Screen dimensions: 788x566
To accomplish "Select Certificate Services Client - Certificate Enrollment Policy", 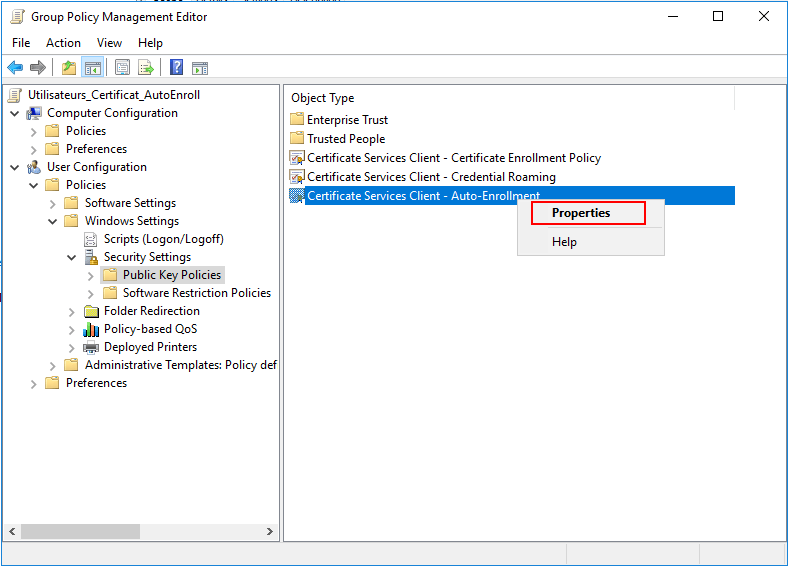I will (x=454, y=158).
